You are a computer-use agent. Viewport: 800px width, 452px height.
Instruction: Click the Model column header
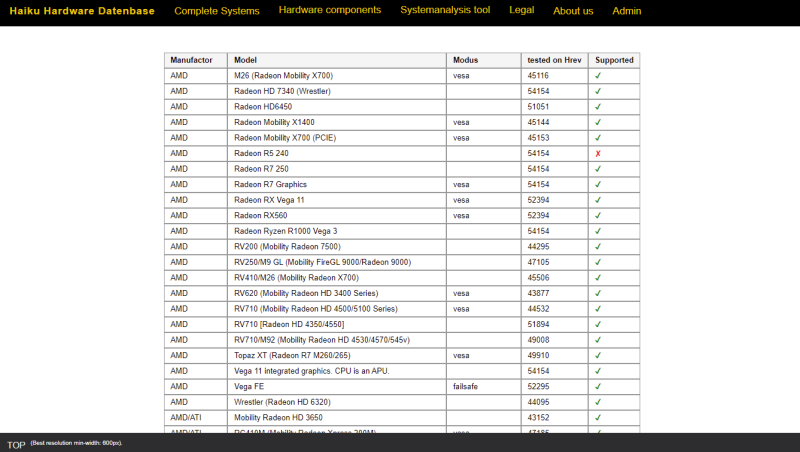point(337,60)
